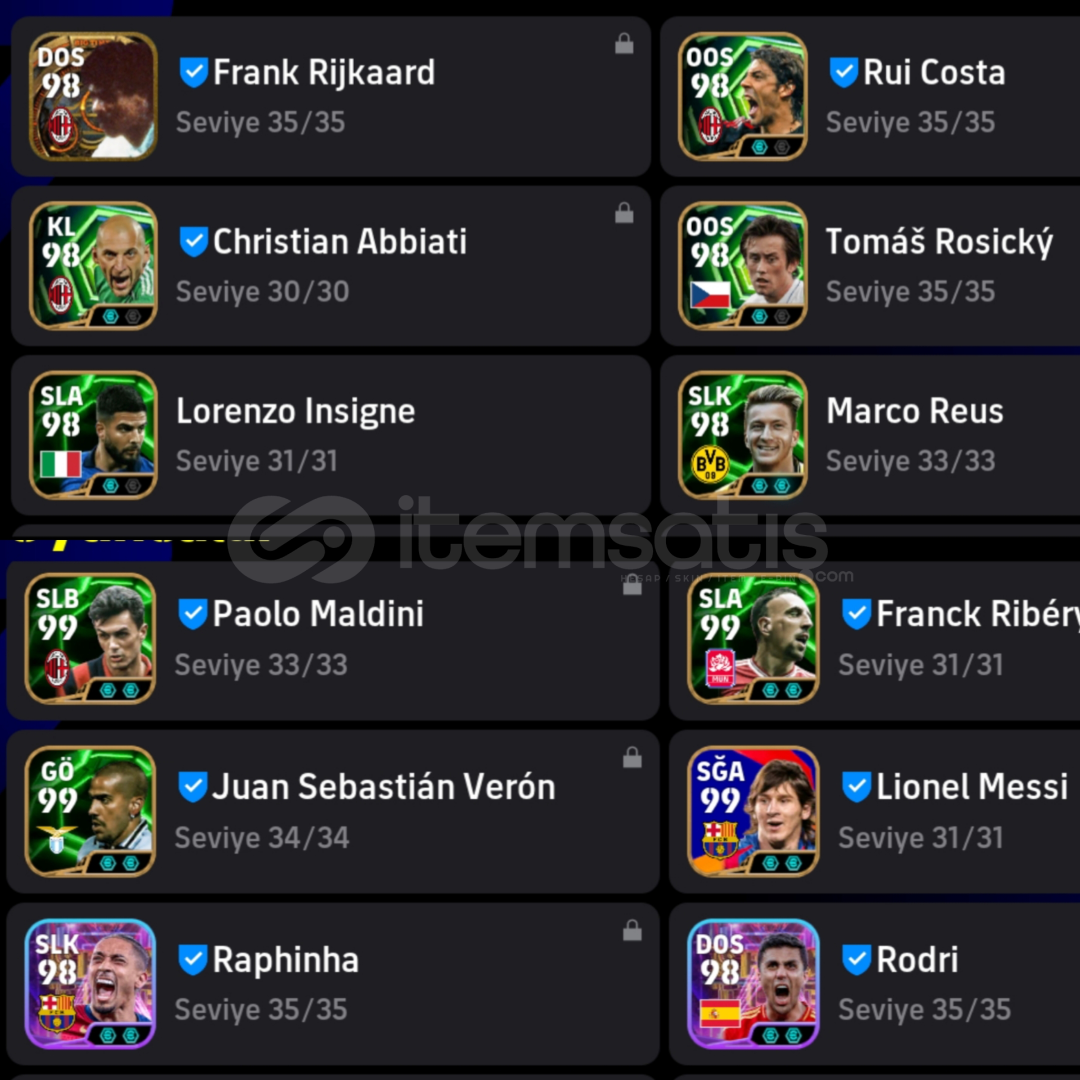Toggle the blue checkmark beside Rui Costa

(x=843, y=72)
